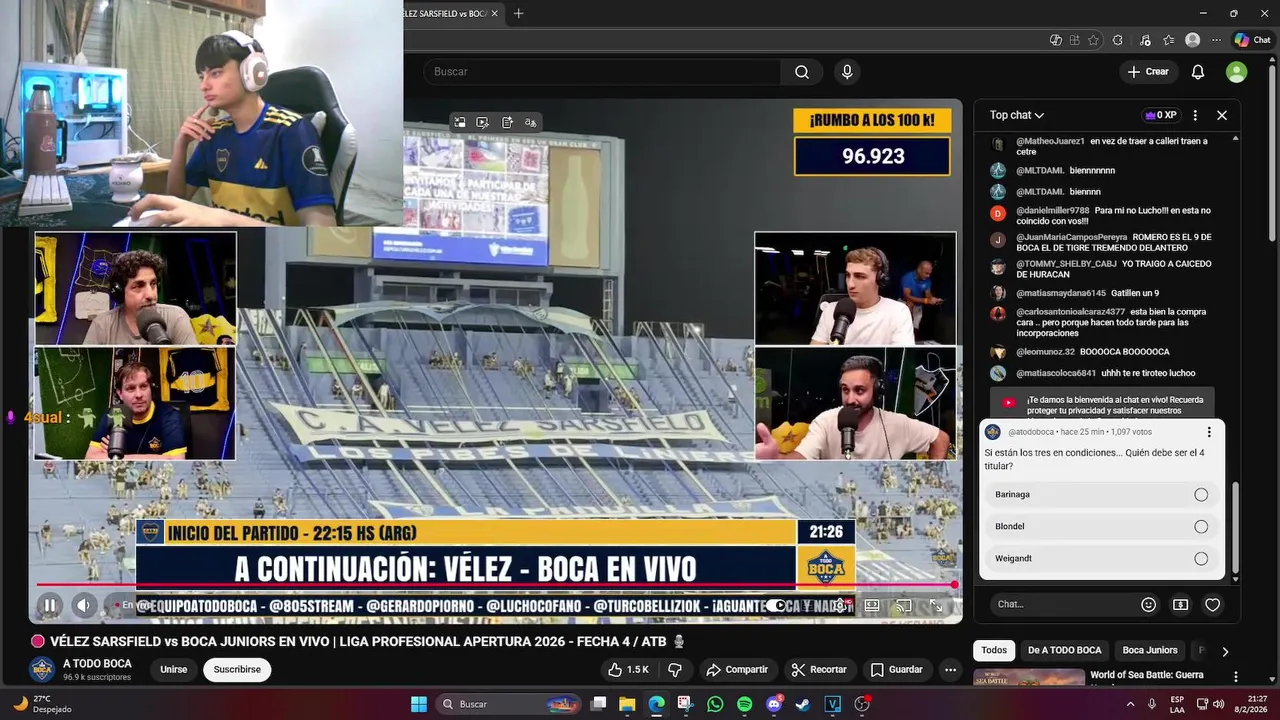Open browser extensions puzzle icon

(x=1118, y=40)
